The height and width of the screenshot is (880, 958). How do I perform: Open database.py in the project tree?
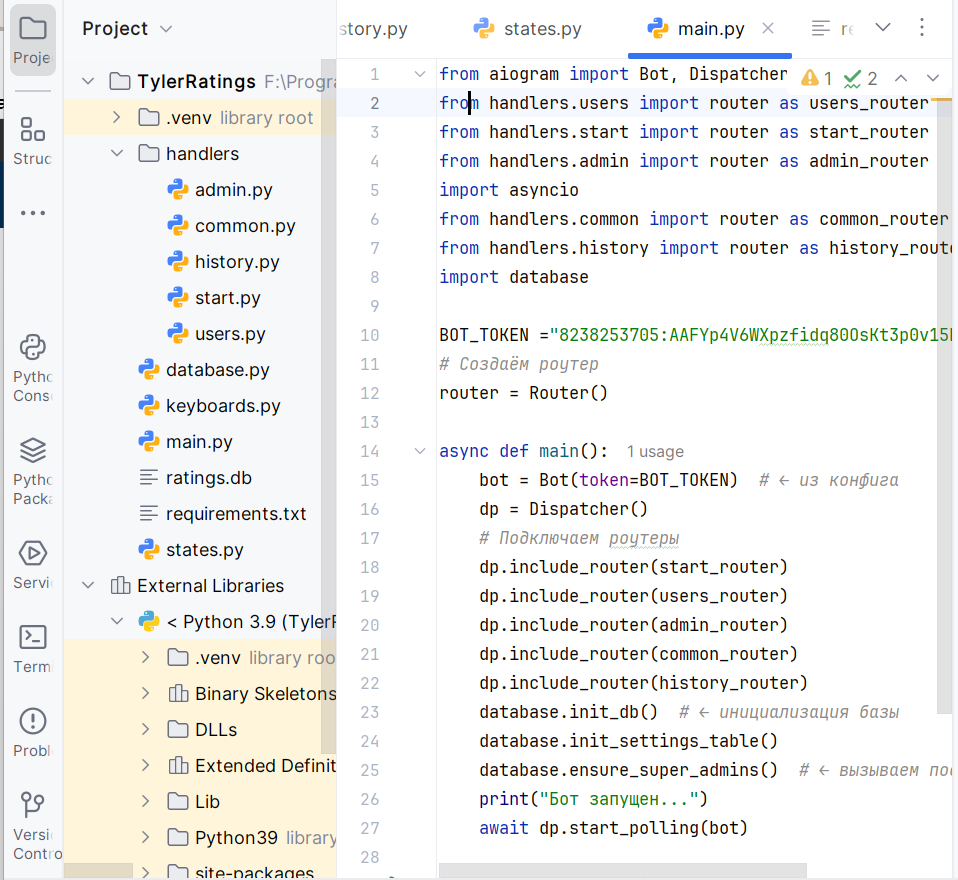[203, 370]
